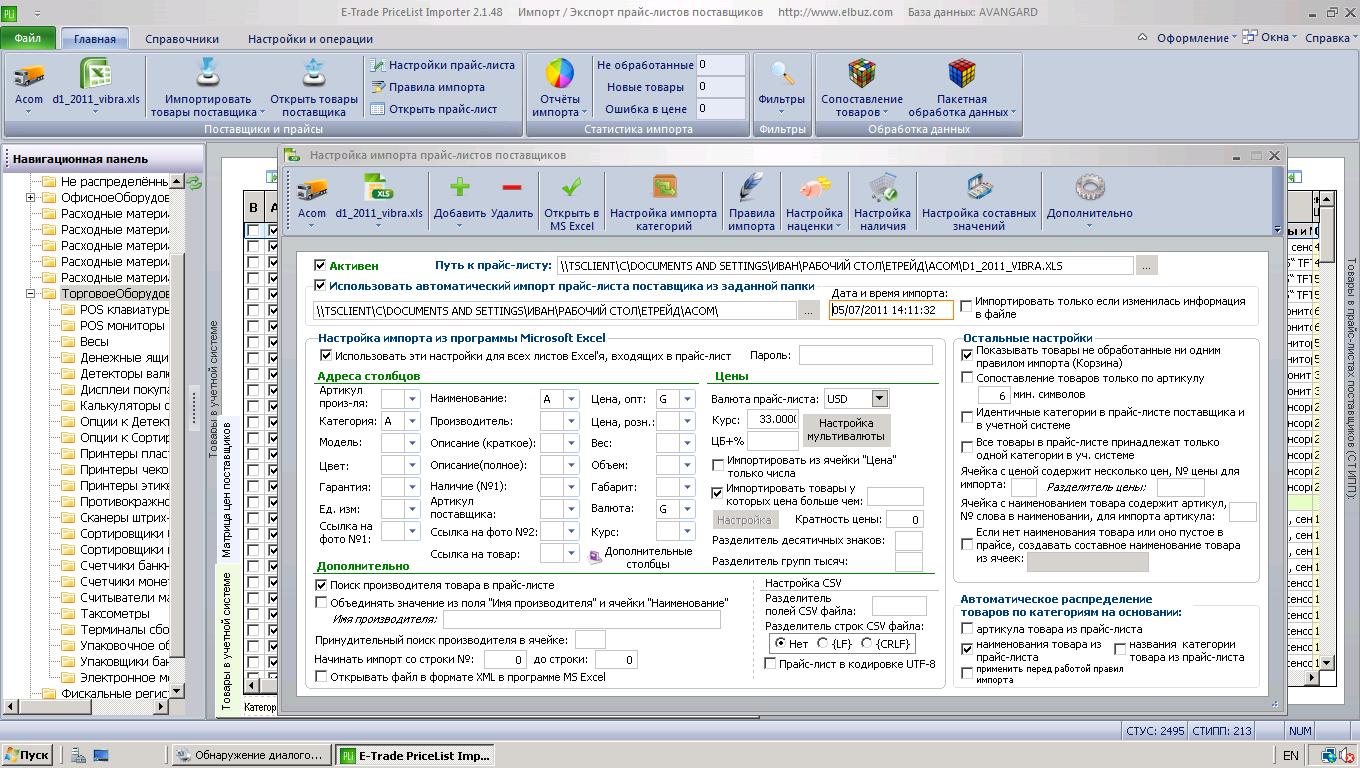Click Отчёты импорта pie chart icon
Image resolution: width=1360 pixels, height=768 pixels.
[x=559, y=74]
